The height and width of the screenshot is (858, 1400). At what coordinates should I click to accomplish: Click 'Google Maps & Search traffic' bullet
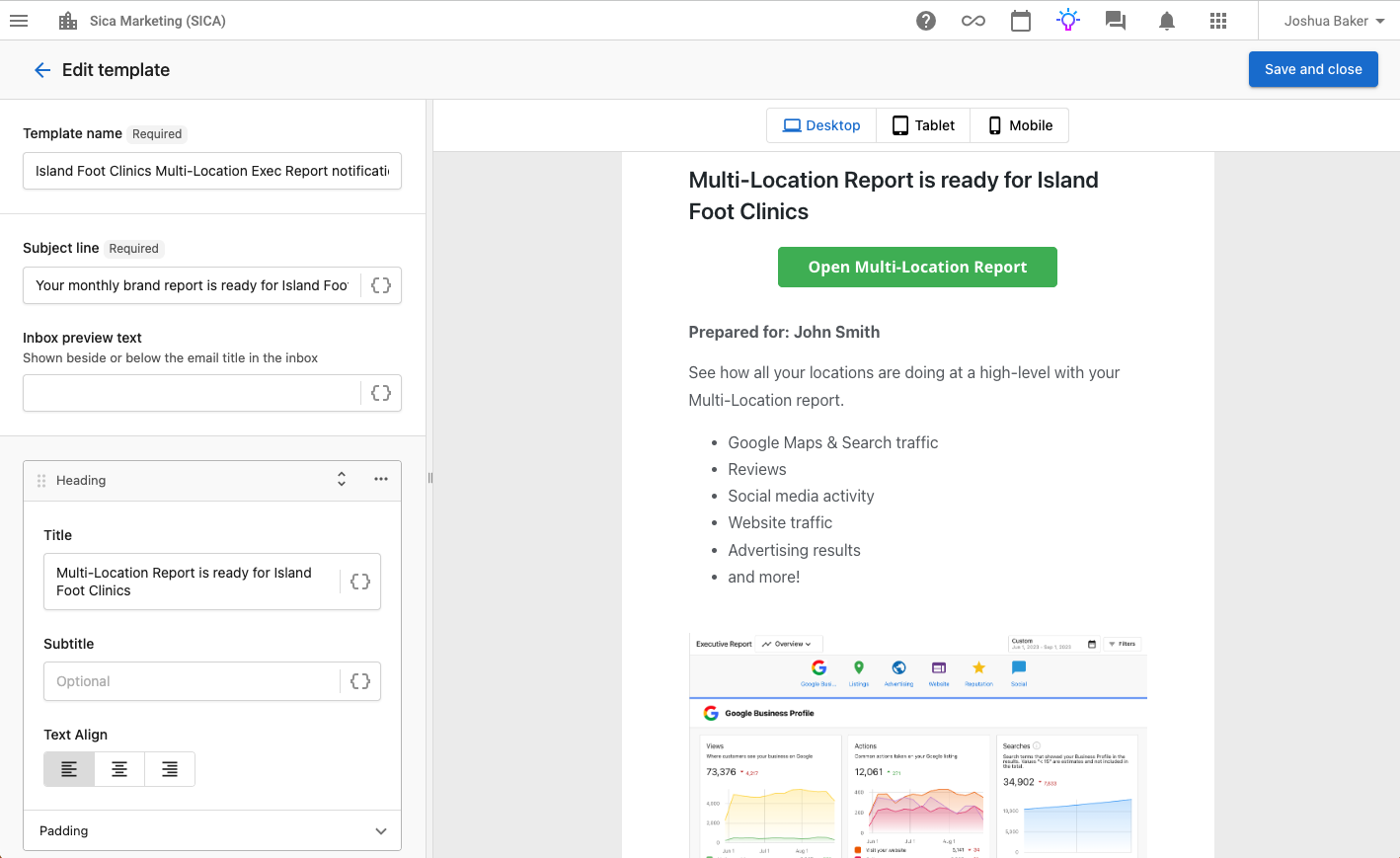[x=833, y=442]
